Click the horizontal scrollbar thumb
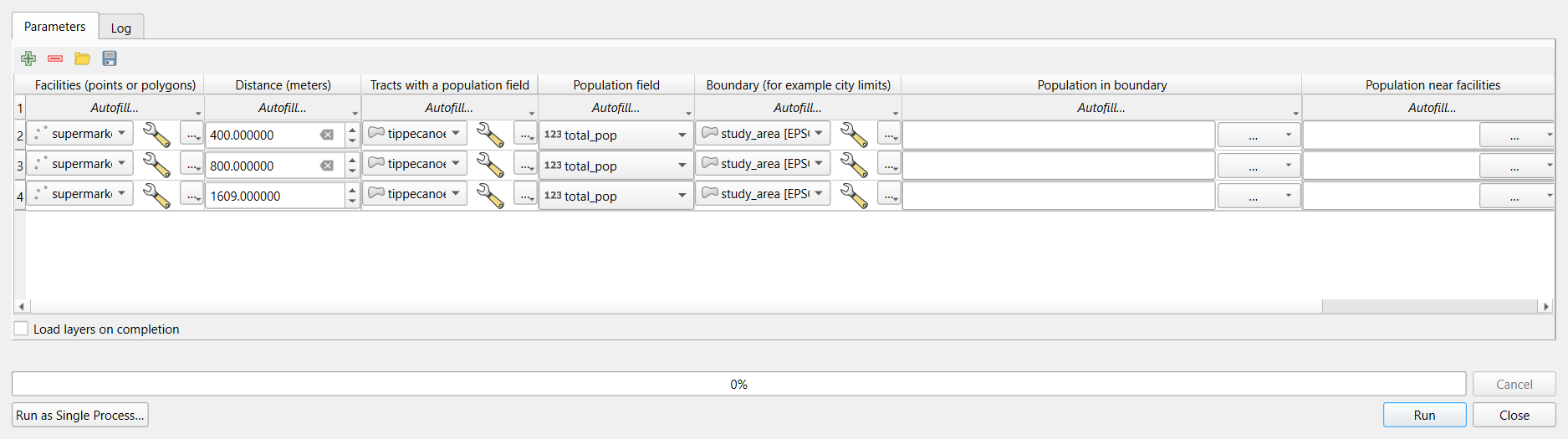Image resolution: width=1568 pixels, height=439 pixels. (x=1430, y=306)
